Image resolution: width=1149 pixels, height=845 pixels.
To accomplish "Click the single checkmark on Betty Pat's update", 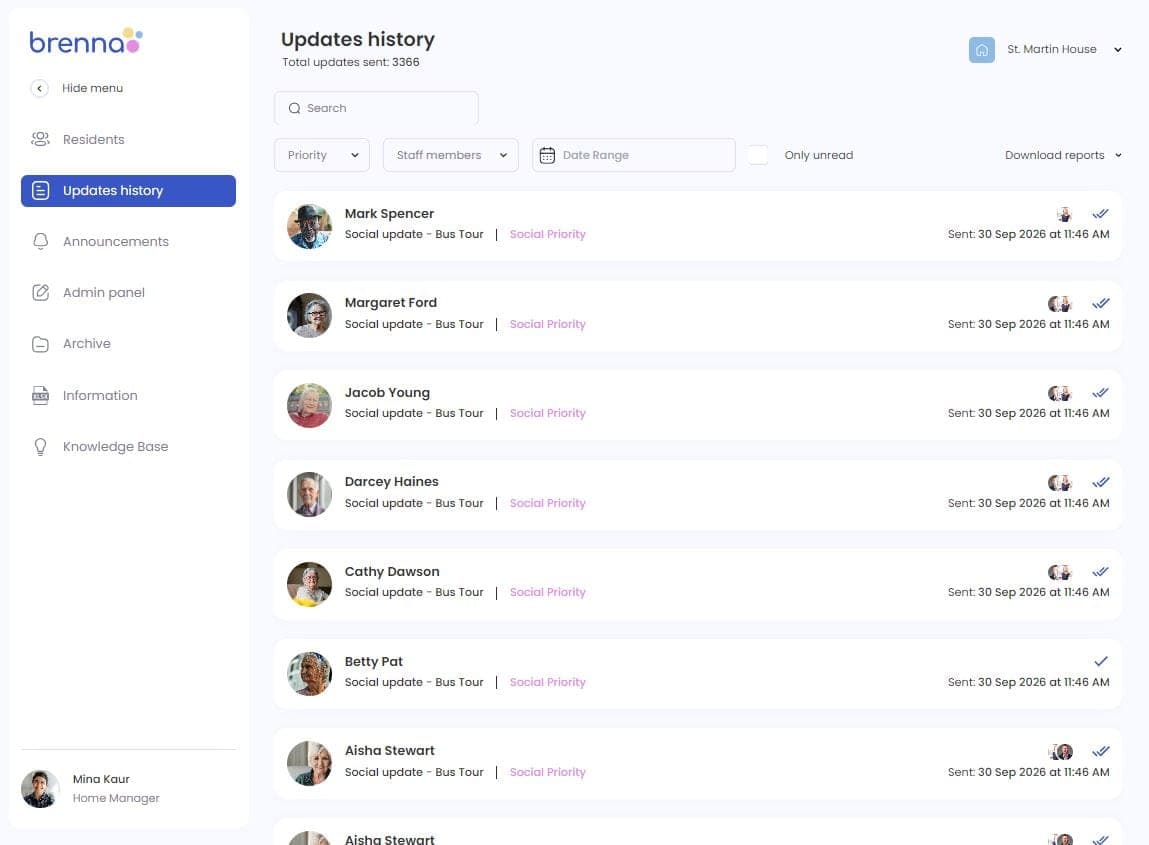I will (x=1101, y=661).
